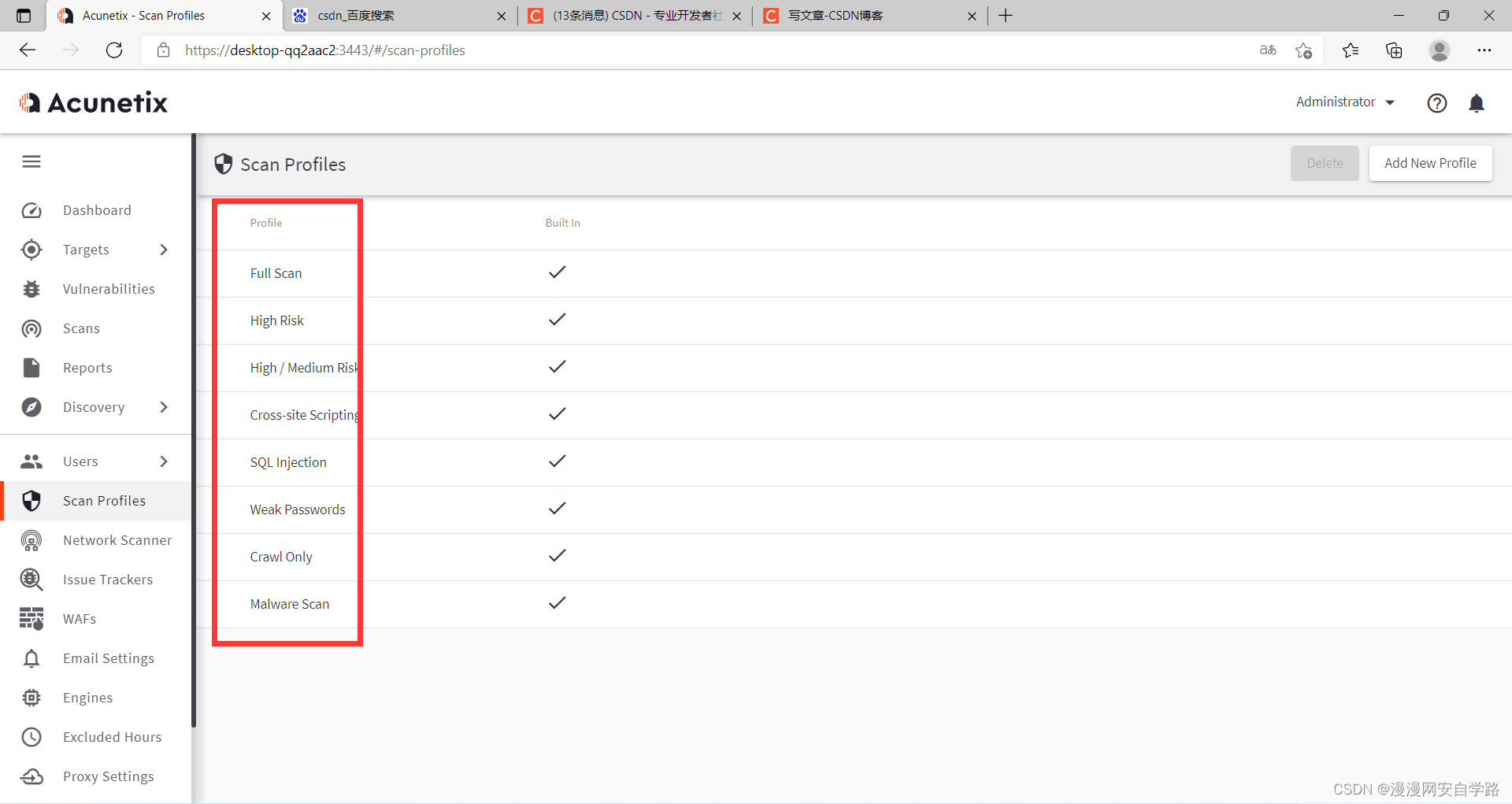Image resolution: width=1512 pixels, height=804 pixels.
Task: Toggle the hamburger sidebar menu icon
Action: tap(31, 161)
